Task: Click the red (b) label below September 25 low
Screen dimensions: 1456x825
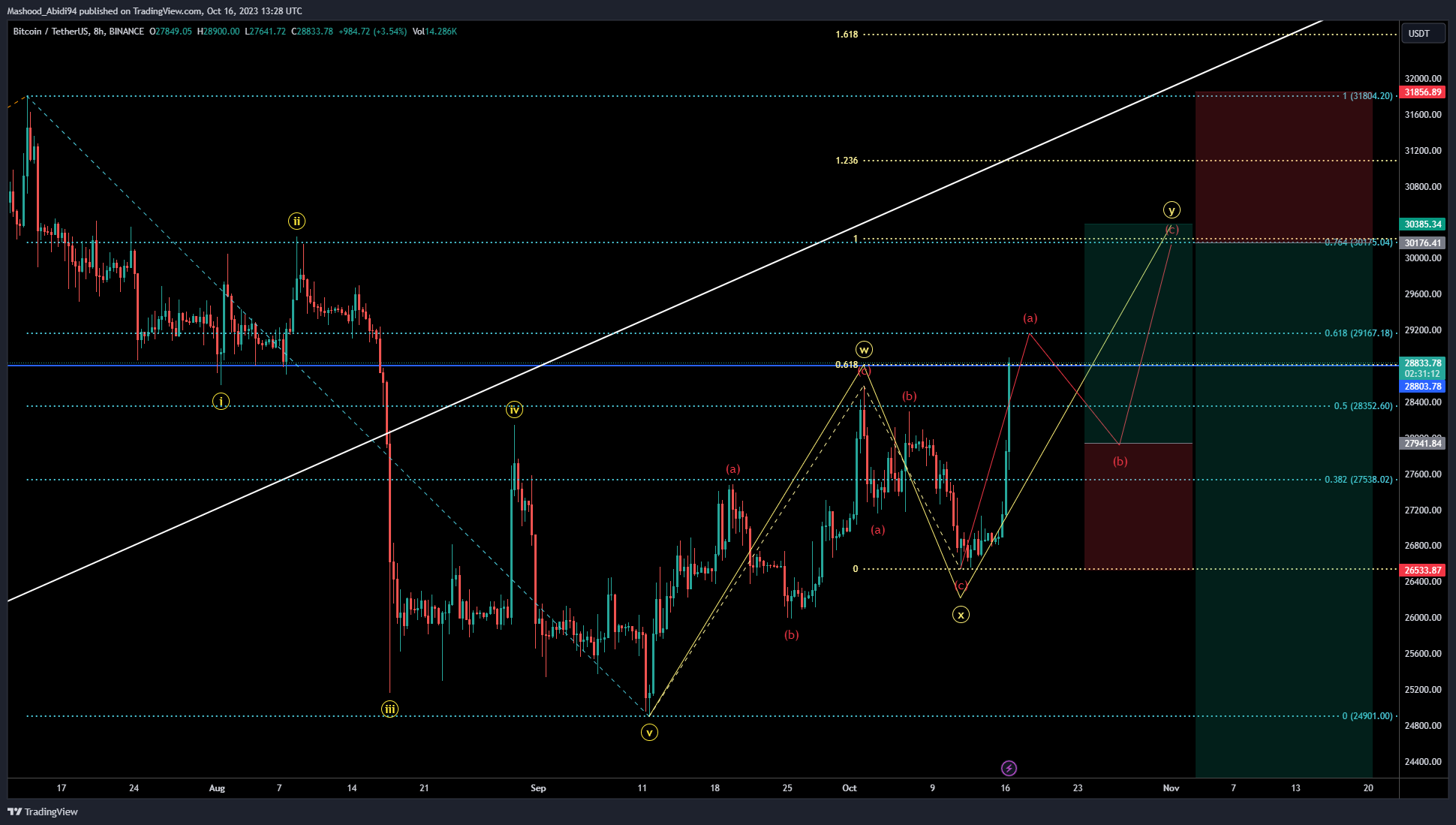Action: tap(791, 635)
